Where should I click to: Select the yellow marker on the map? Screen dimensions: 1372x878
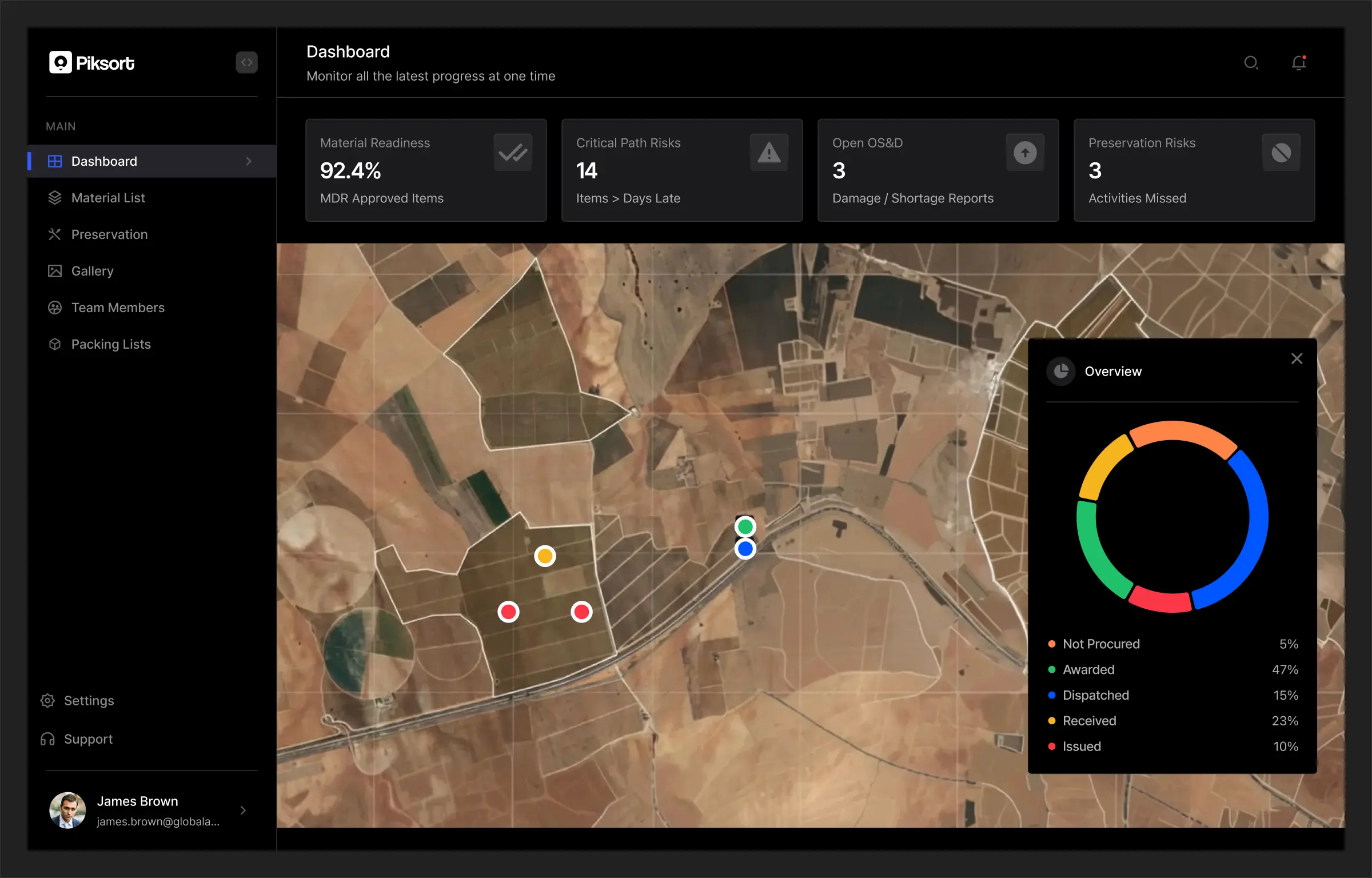545,555
